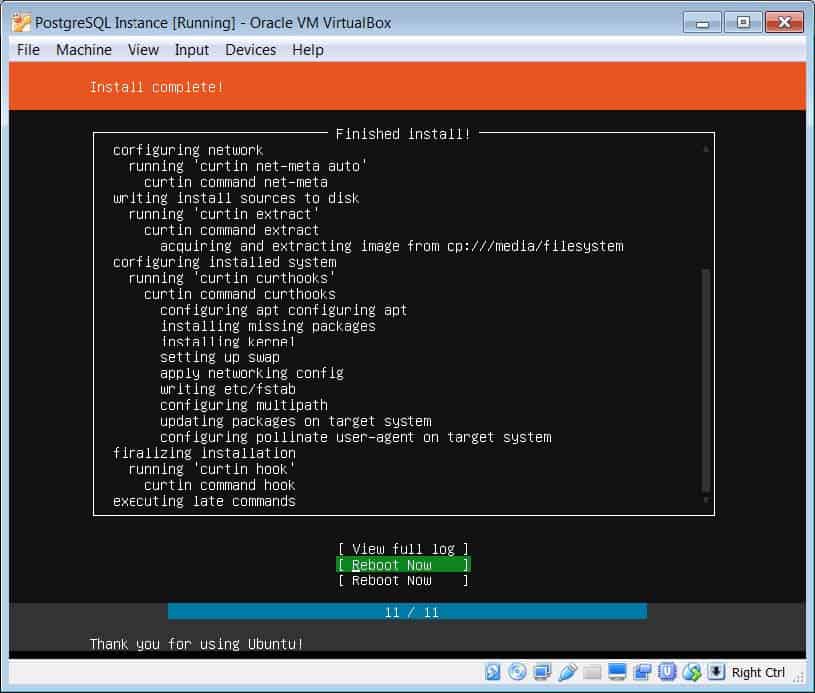Click the 'installing missing packages' log line
This screenshot has width=815, height=693.
pyautogui.click(x=268, y=326)
